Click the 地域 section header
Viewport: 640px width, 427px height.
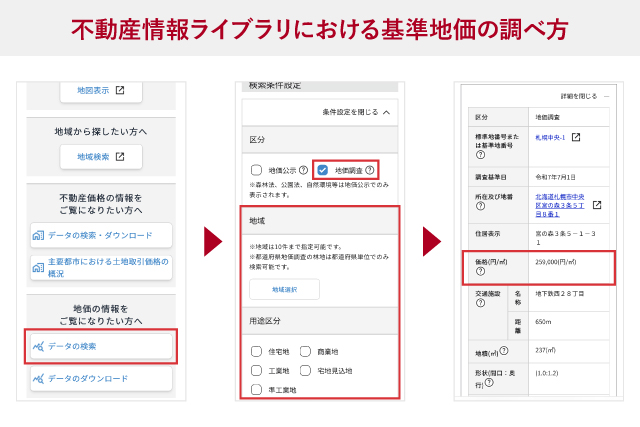pos(319,221)
